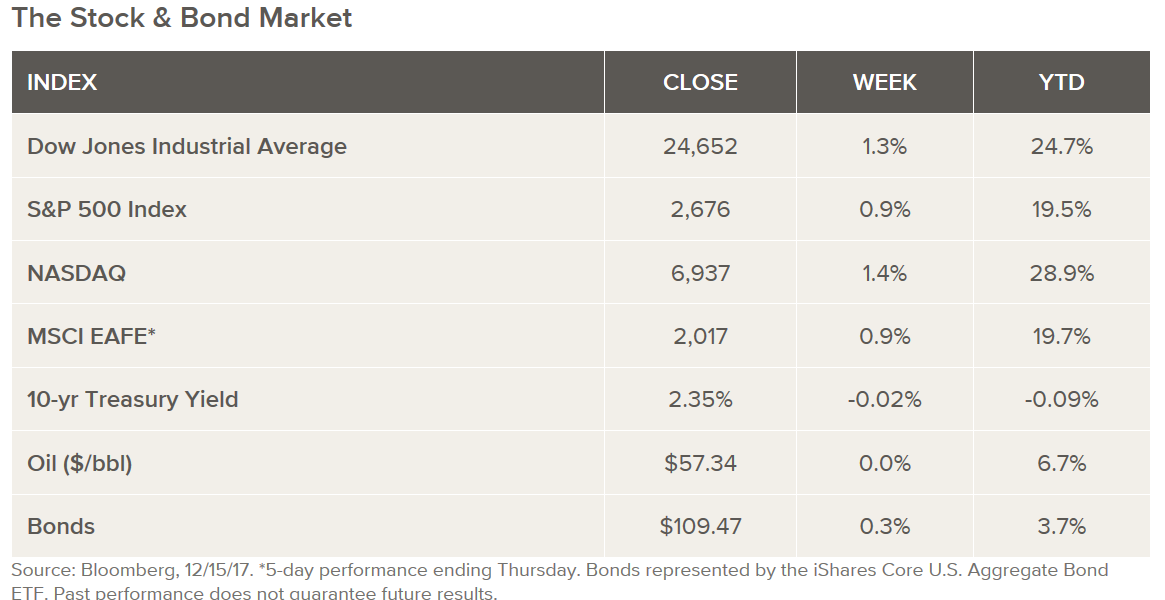Click the YTD column header
Screen dimensions: 1165x600
1061,82
